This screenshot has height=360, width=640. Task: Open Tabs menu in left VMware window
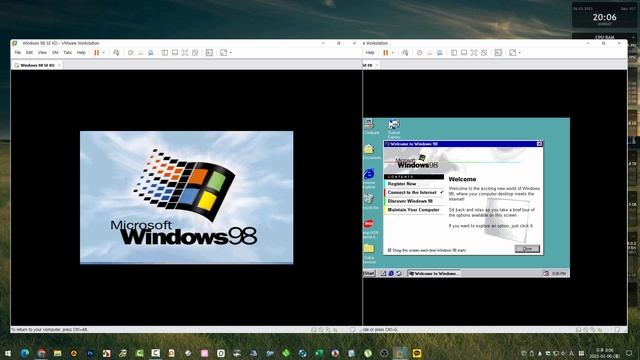point(68,53)
